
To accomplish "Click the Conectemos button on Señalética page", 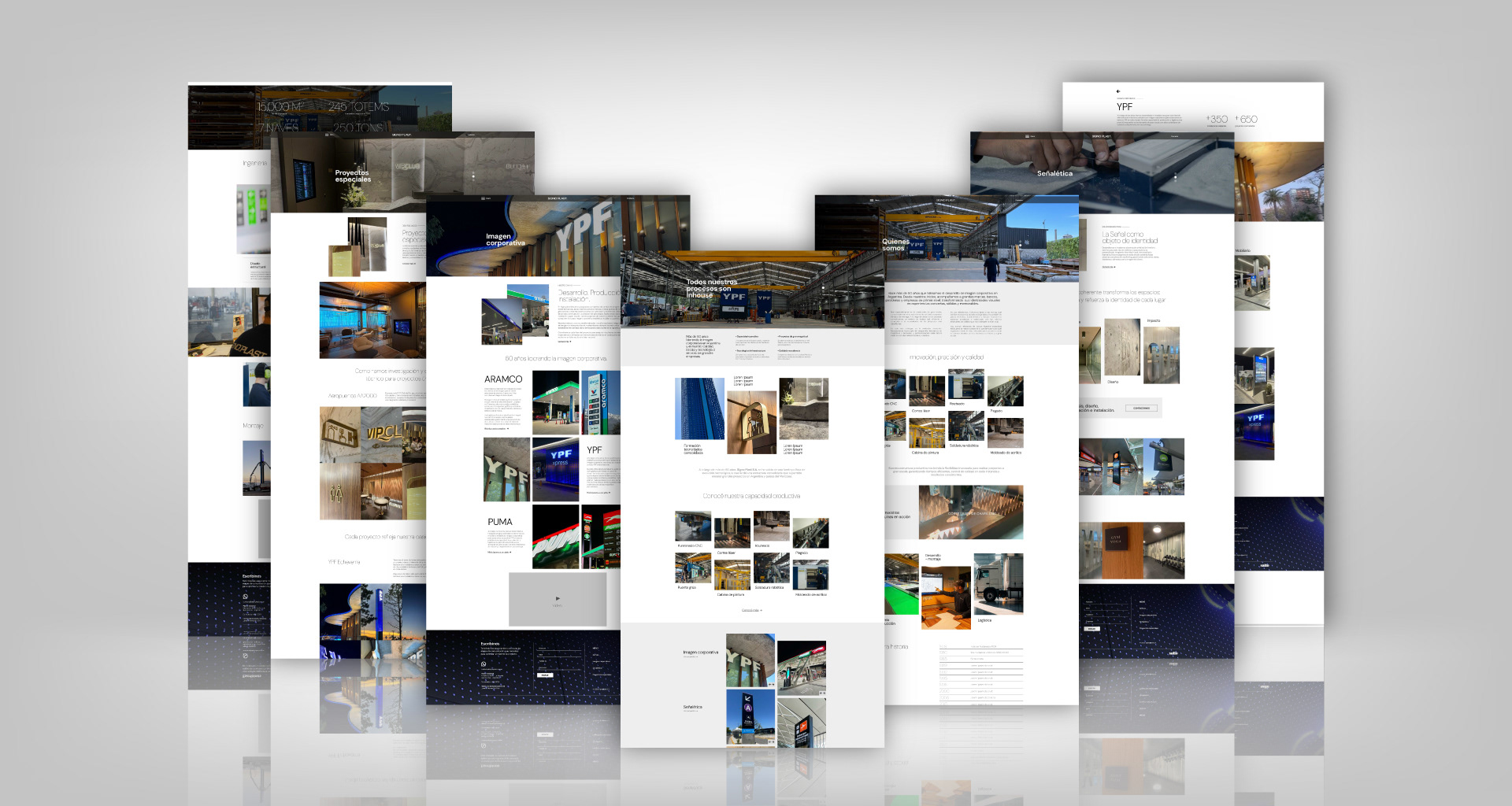I will [x=1142, y=408].
